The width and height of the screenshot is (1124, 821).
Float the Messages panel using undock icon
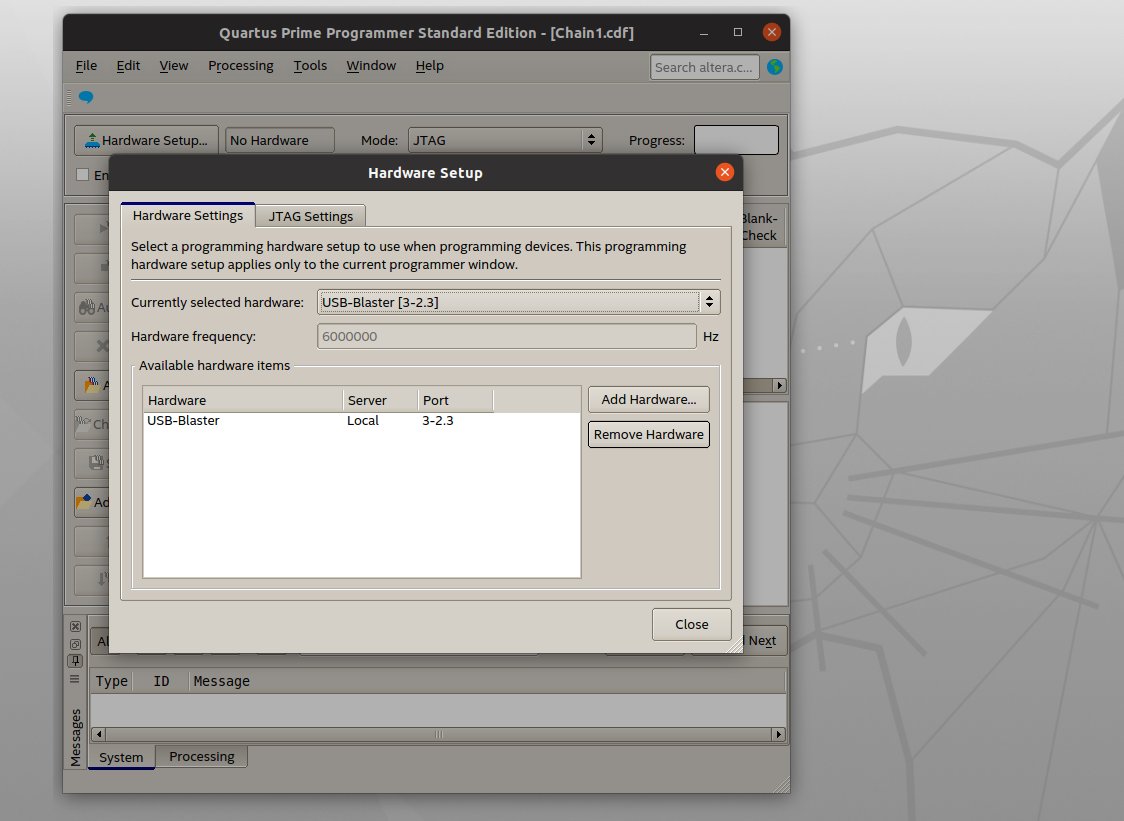coord(75,644)
